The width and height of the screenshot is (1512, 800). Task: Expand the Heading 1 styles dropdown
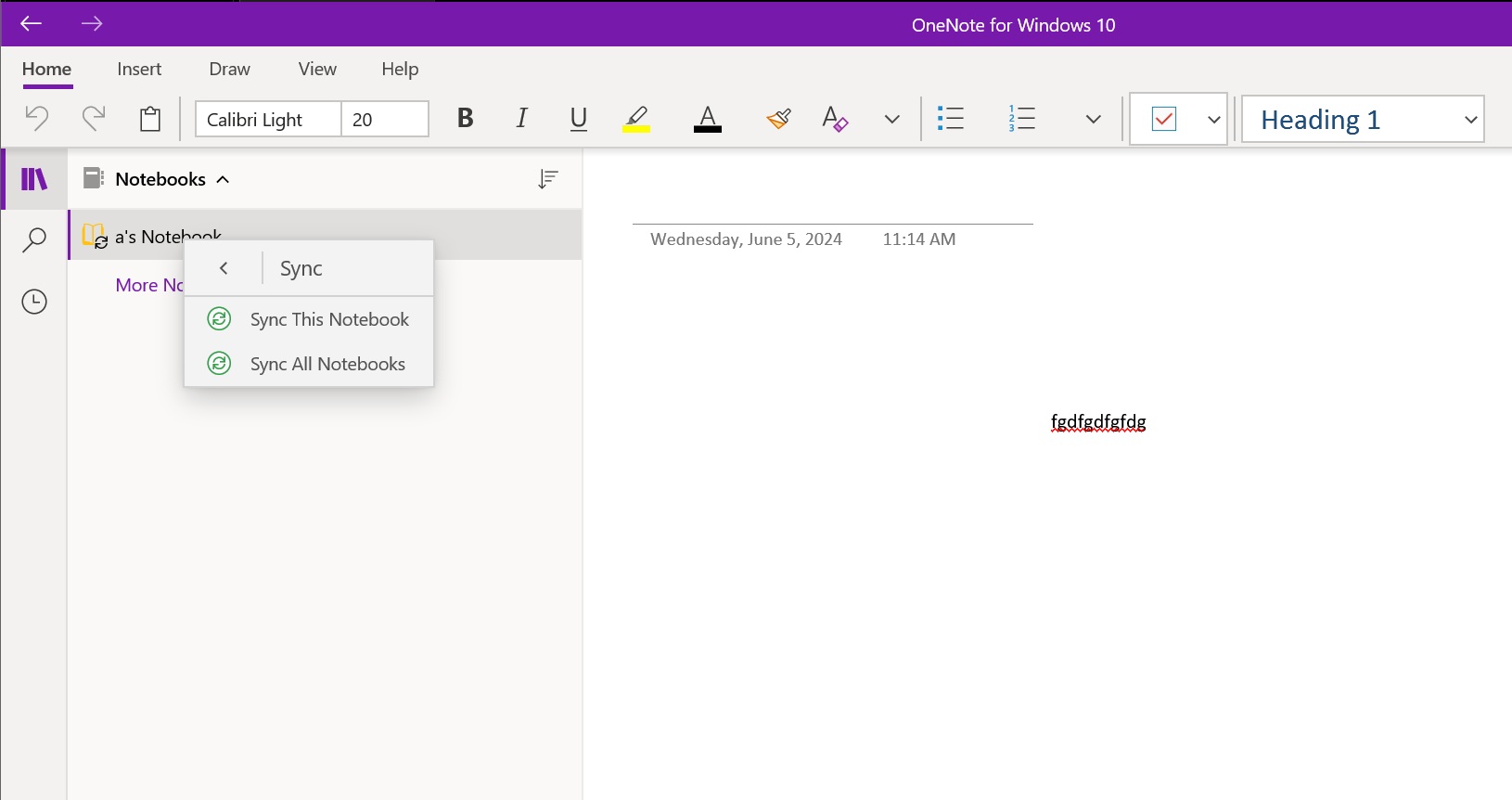(1470, 120)
